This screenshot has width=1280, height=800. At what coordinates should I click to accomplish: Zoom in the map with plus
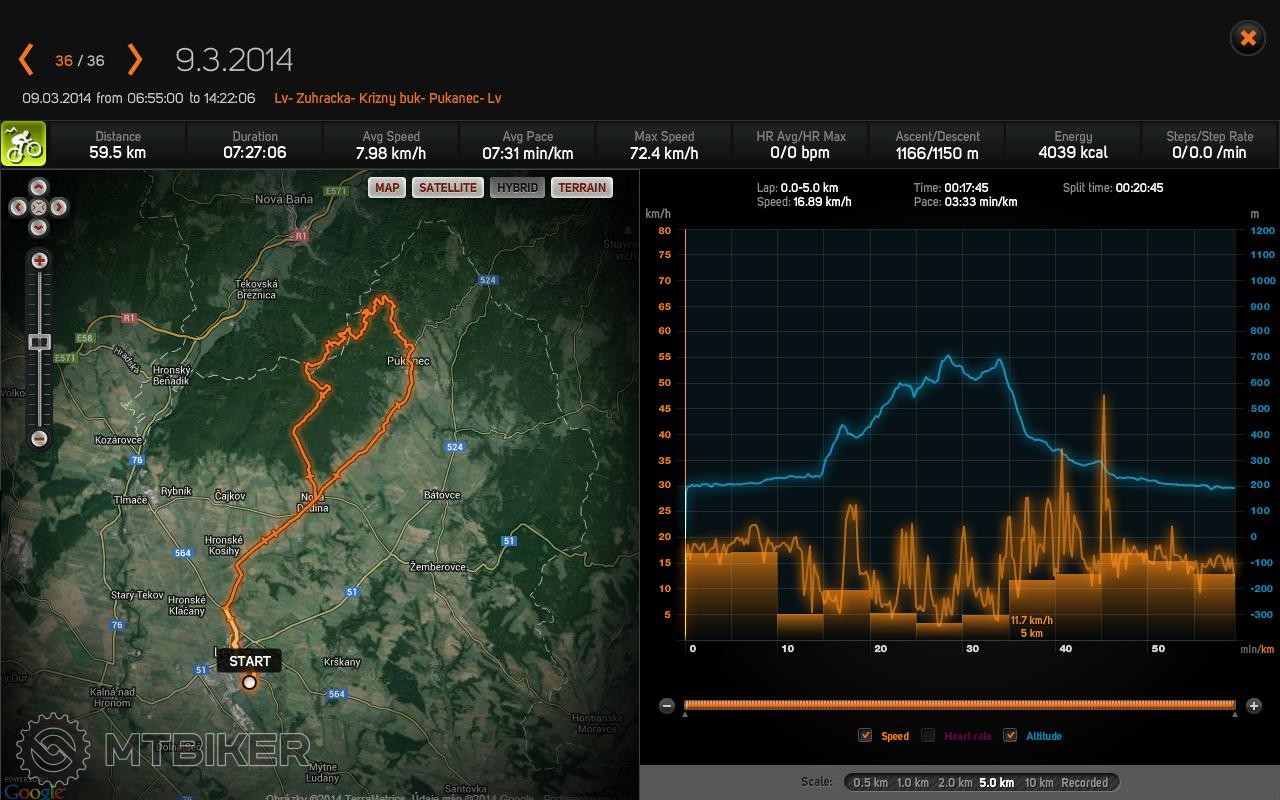(x=39, y=261)
